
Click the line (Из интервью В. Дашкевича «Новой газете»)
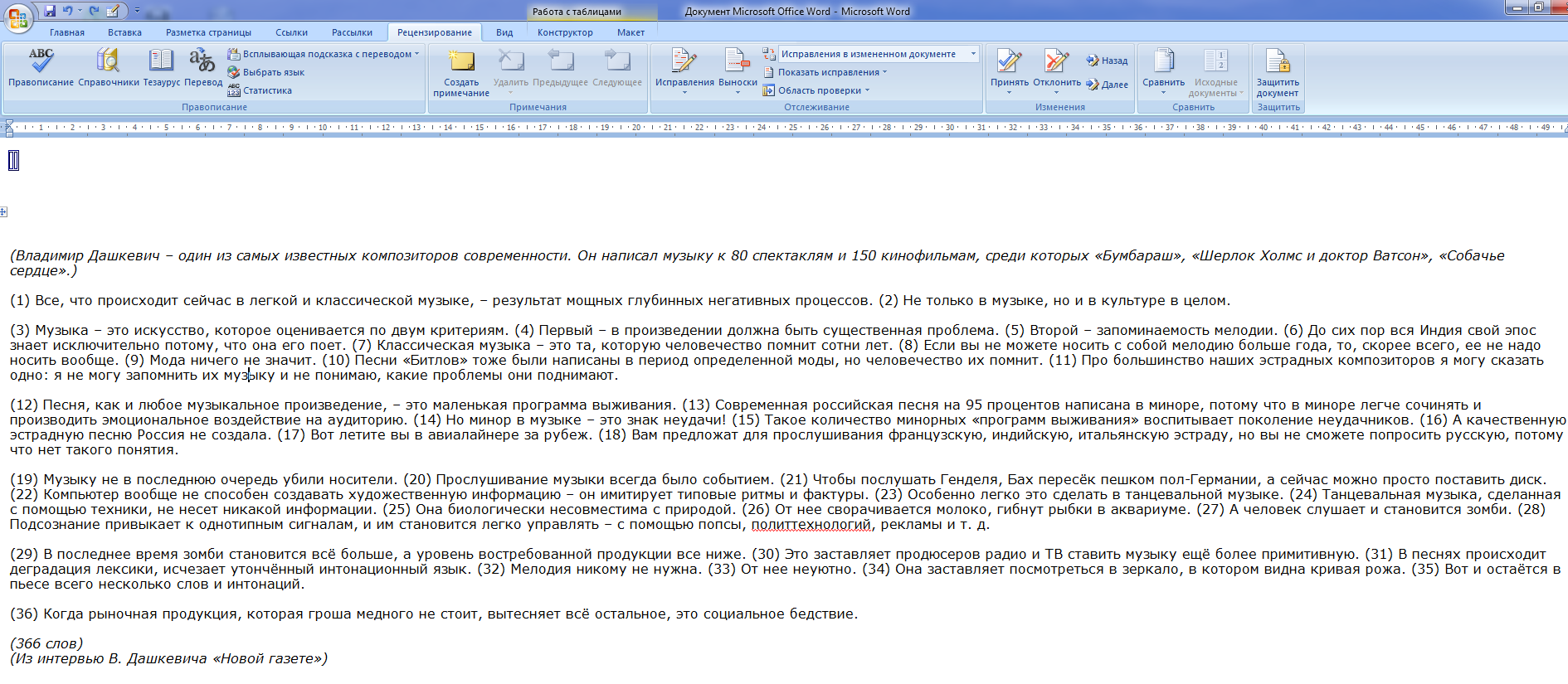pos(168,658)
